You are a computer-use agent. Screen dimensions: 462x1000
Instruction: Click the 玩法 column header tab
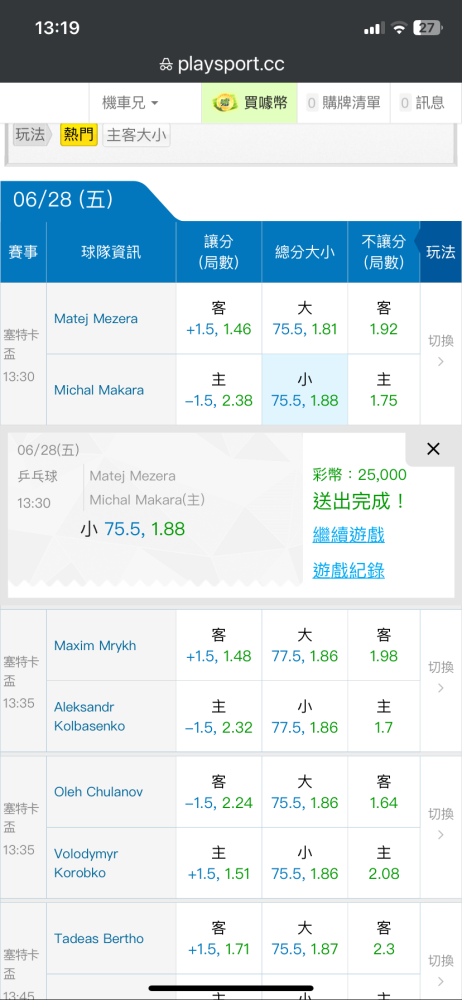(440, 252)
